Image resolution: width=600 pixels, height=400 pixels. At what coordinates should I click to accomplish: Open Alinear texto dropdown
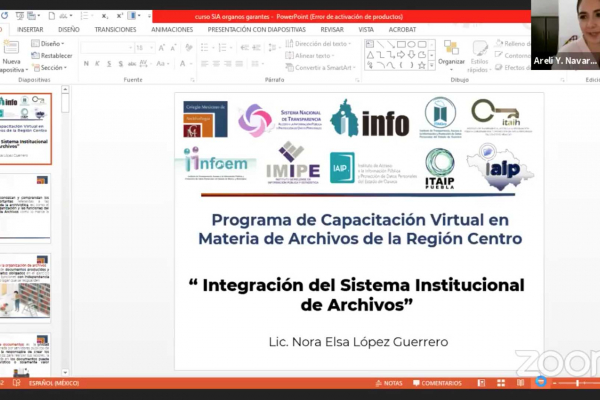click(310, 56)
